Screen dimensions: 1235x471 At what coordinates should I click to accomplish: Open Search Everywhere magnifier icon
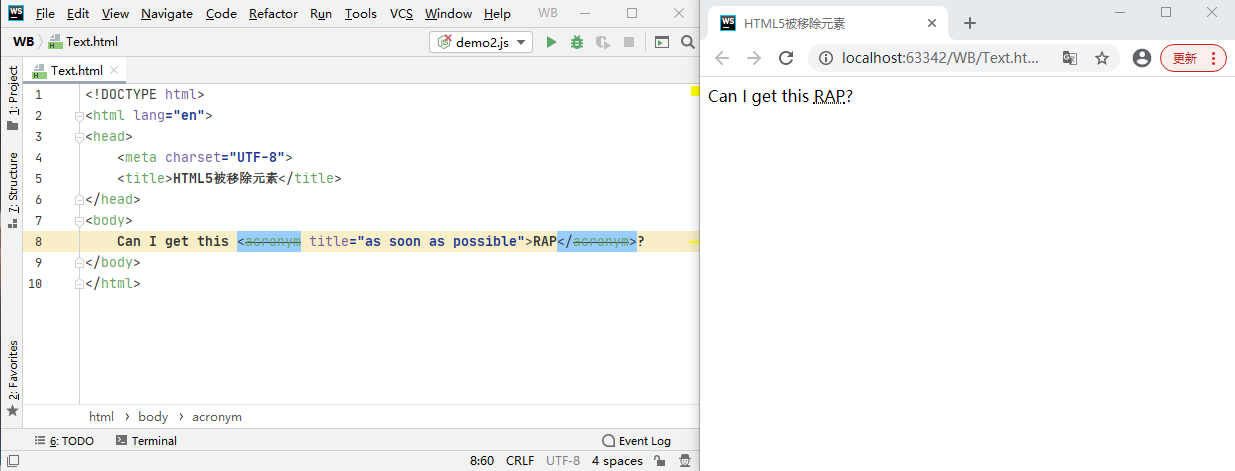(687, 42)
